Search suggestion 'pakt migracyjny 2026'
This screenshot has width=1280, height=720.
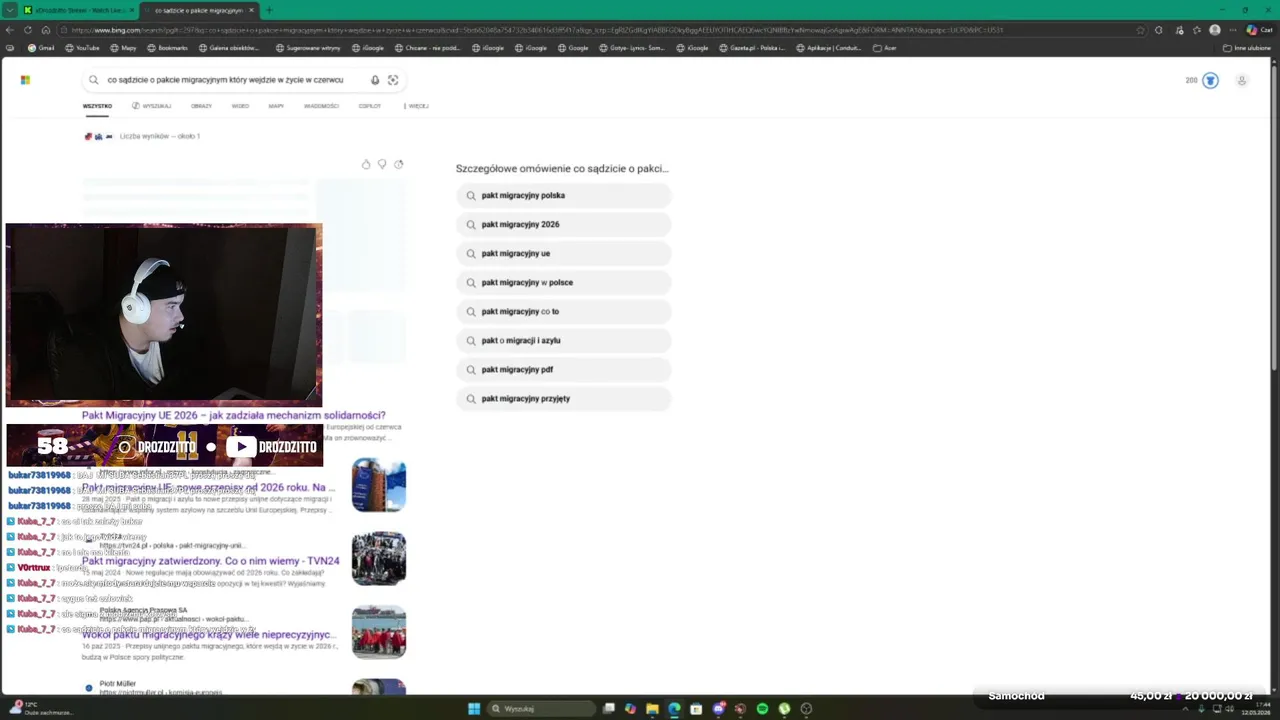coord(564,225)
